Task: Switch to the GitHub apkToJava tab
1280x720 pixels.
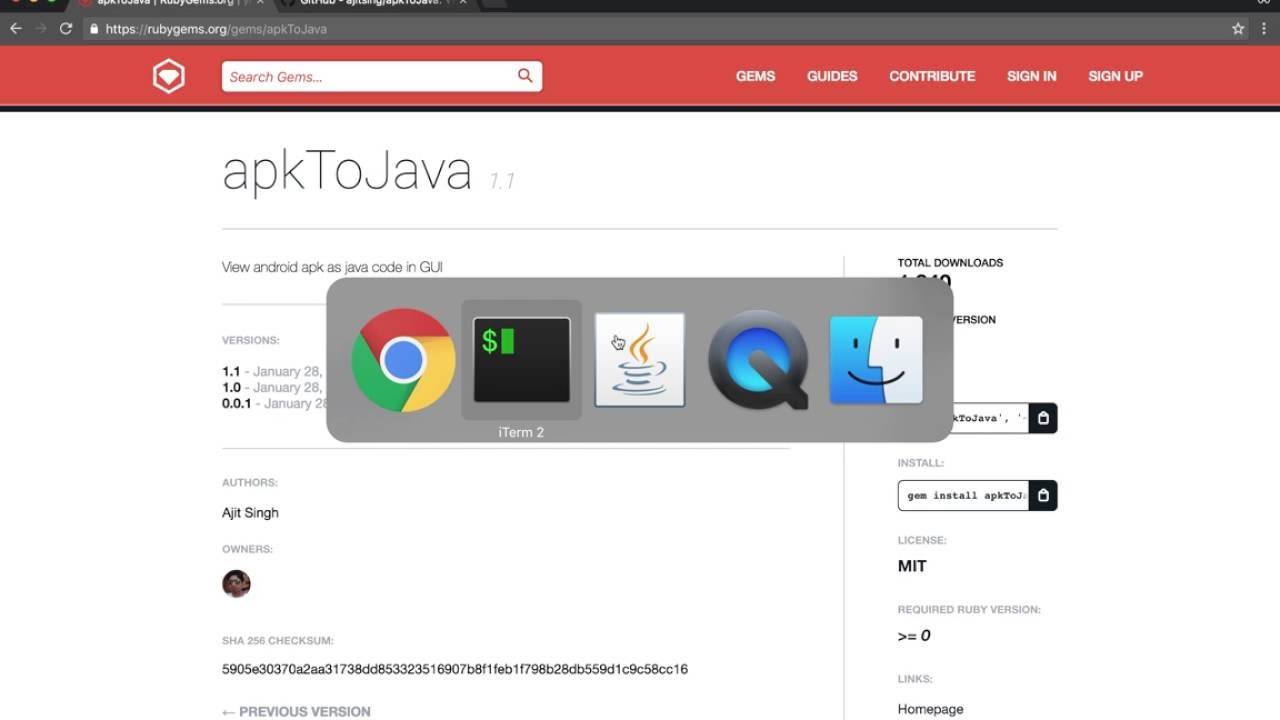Action: point(370,3)
